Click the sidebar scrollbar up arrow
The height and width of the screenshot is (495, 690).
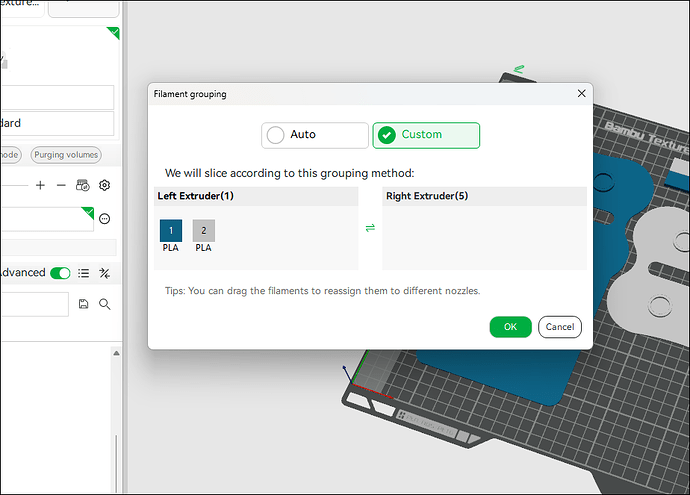(116, 353)
